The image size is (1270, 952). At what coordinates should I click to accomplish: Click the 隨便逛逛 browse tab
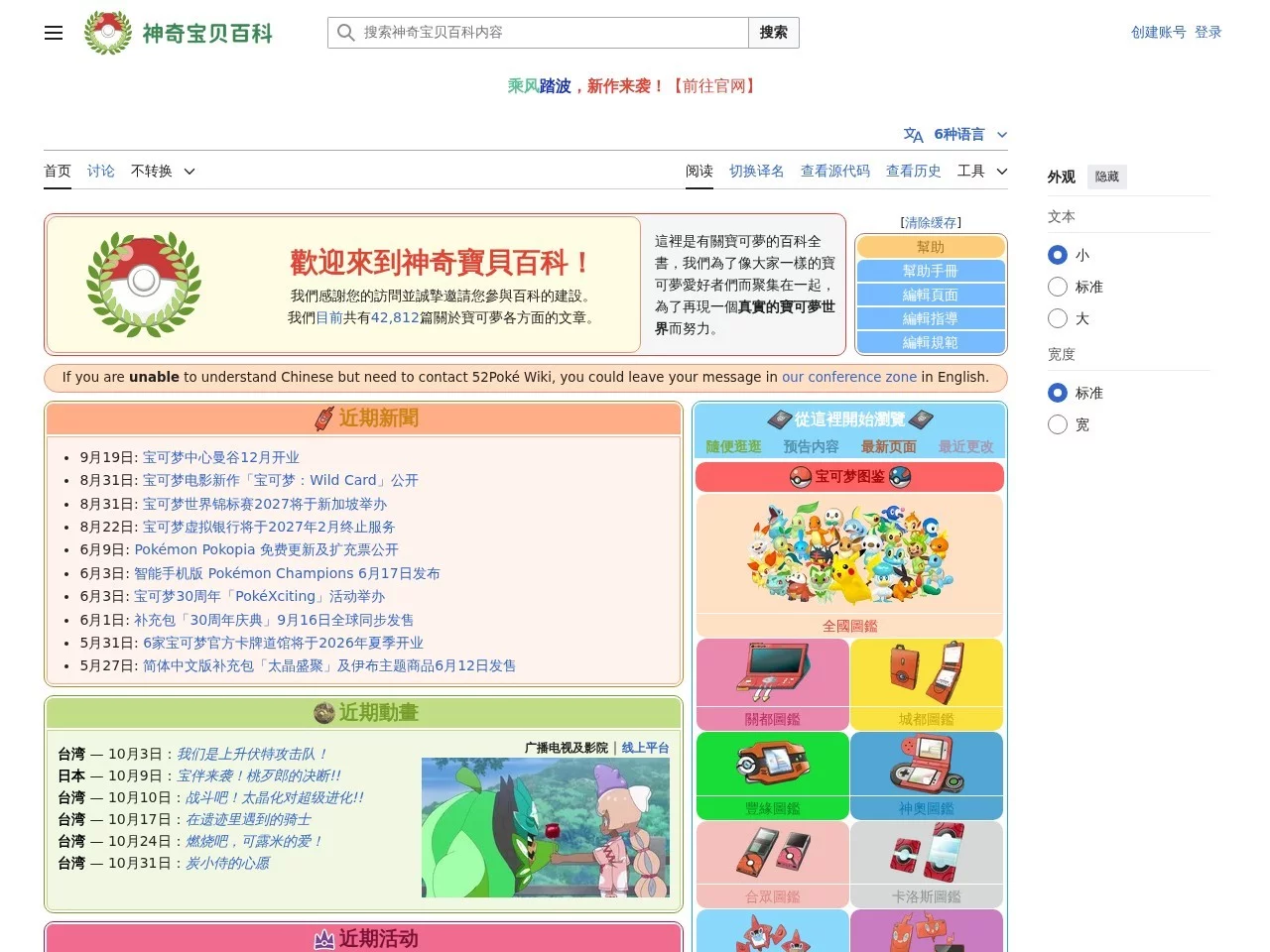[734, 447]
